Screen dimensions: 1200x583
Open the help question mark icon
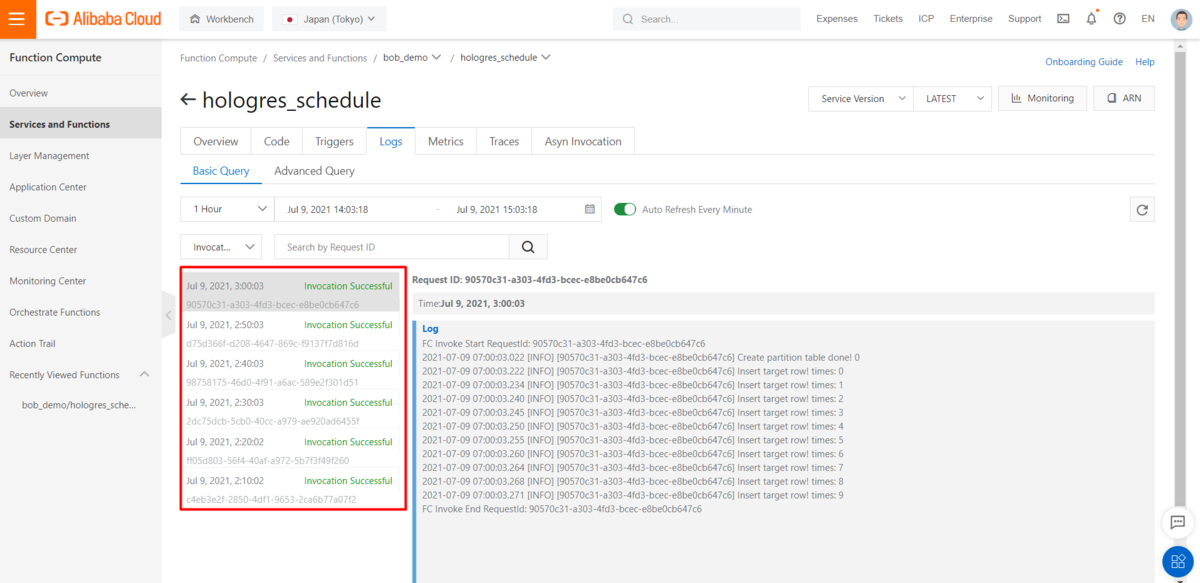1119,18
